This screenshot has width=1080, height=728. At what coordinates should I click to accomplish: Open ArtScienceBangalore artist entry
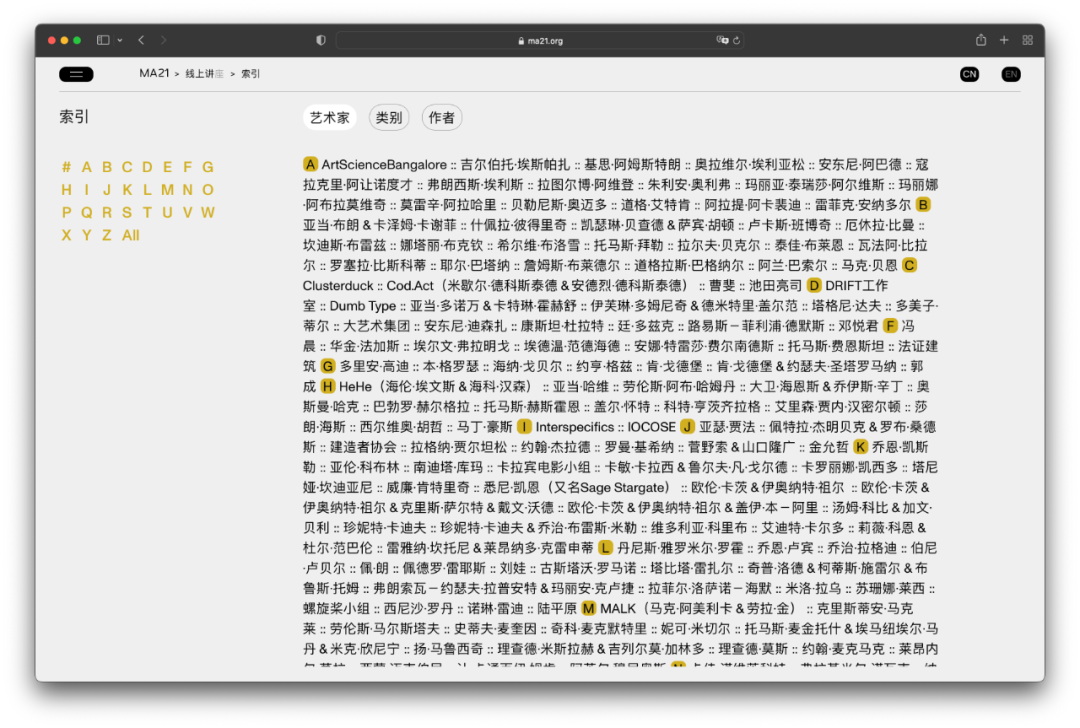(384, 165)
